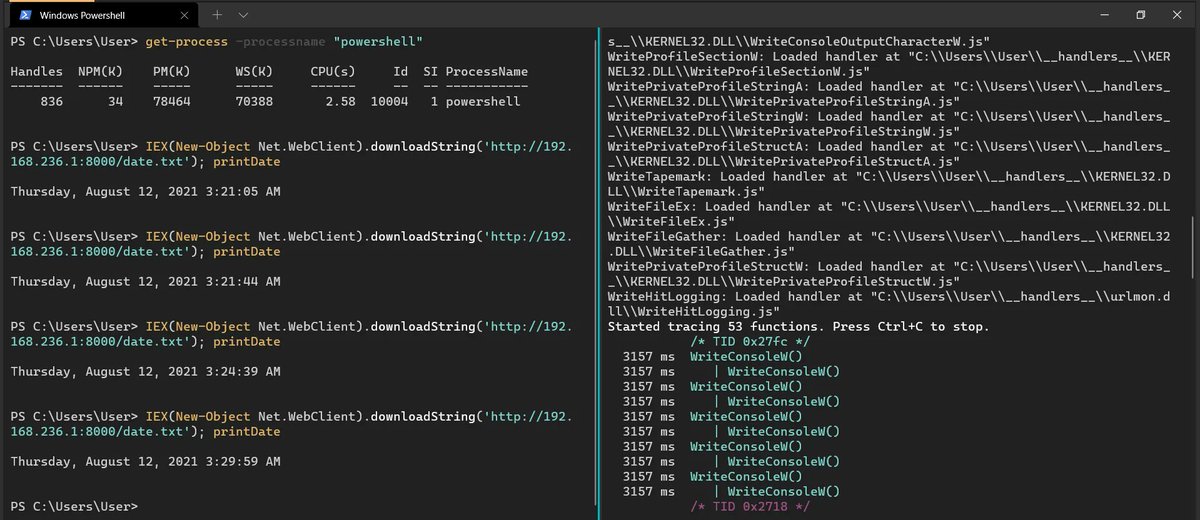Click date output 3:21:05 AM line
Screen dimensions: 1200x520
(x=145, y=191)
